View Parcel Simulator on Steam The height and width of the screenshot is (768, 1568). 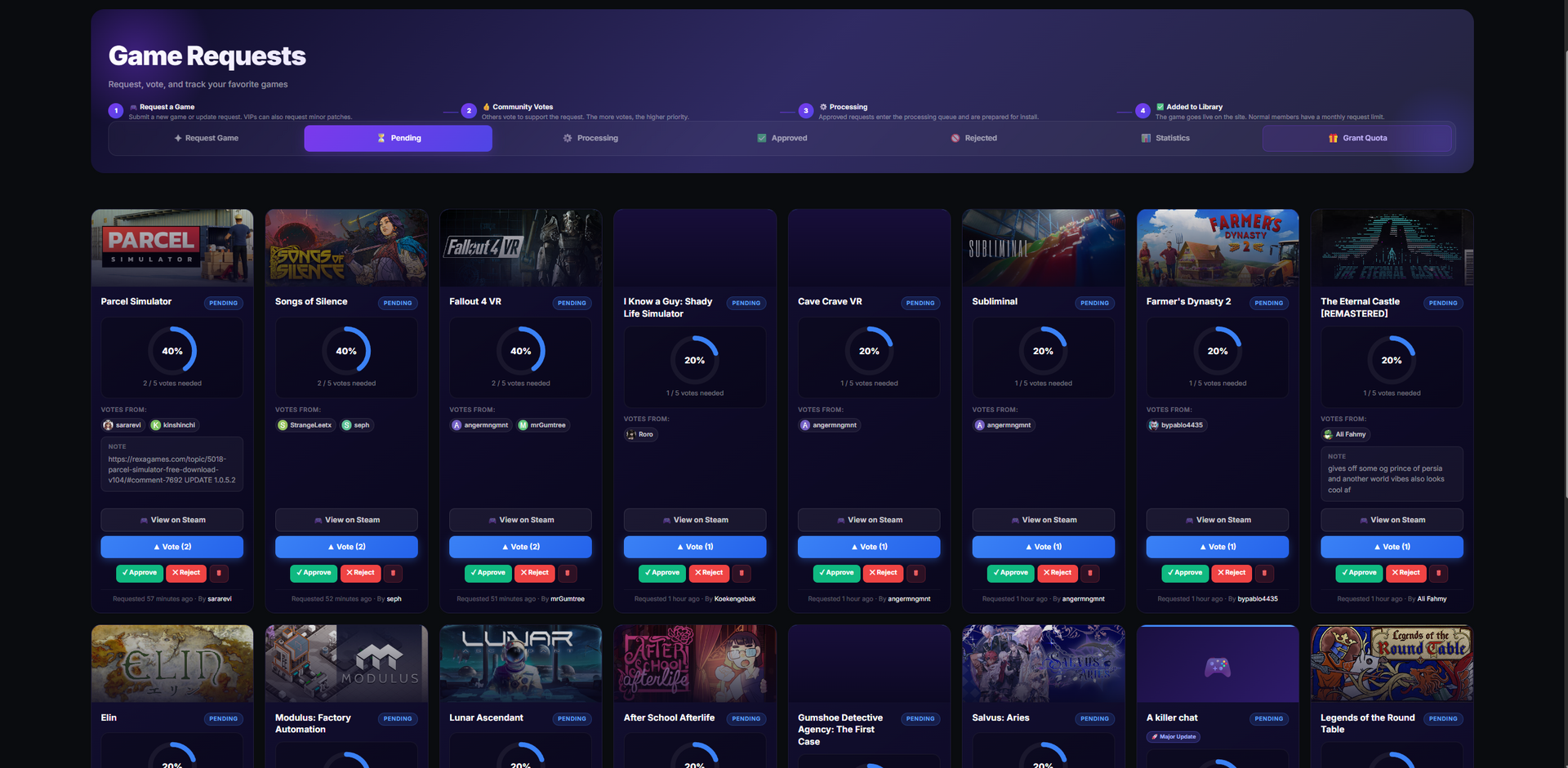coord(172,520)
